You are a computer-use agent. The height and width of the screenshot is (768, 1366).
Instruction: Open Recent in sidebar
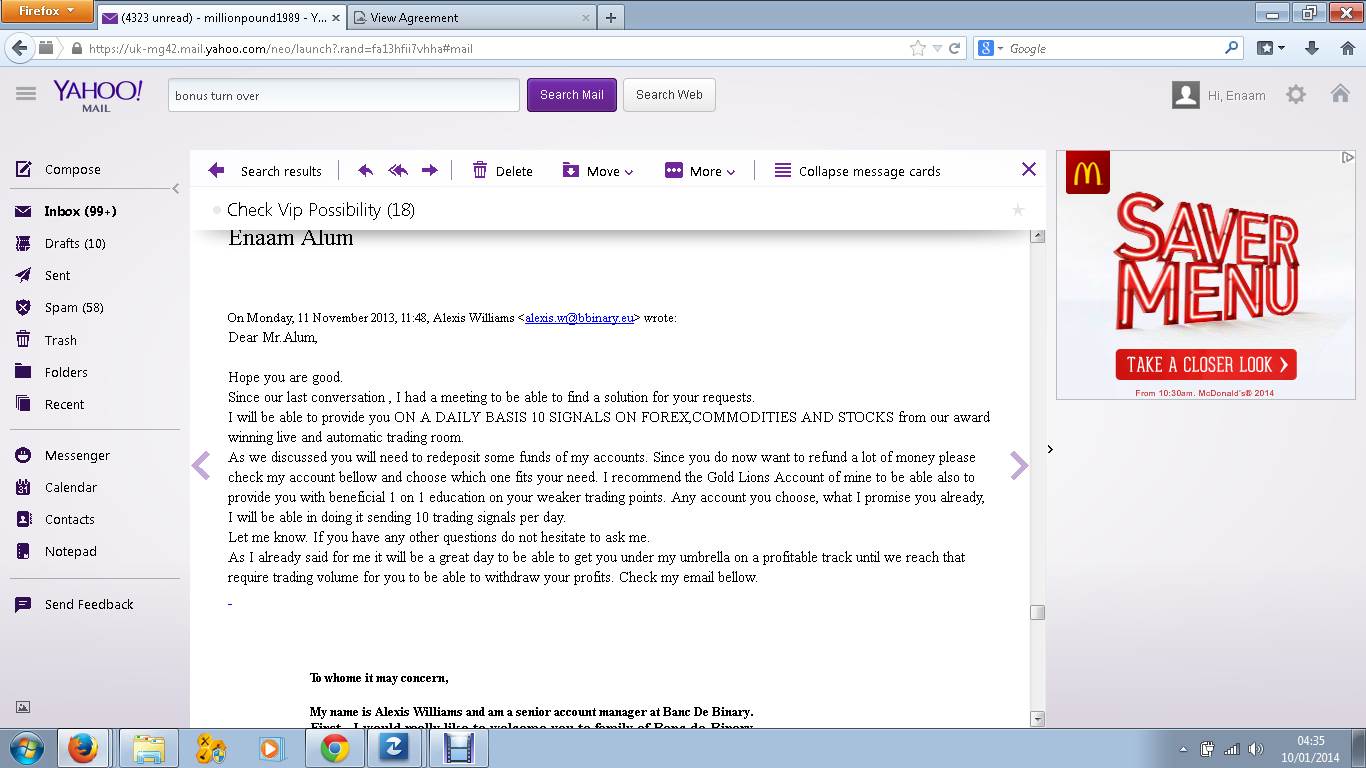[x=49, y=404]
